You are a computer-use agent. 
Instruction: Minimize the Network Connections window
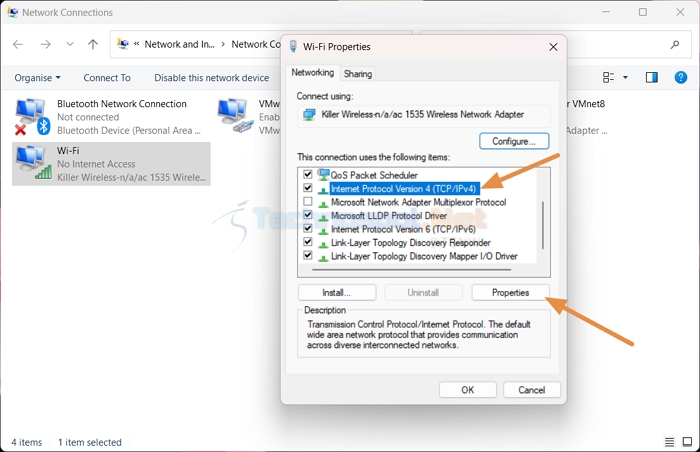[x=605, y=12]
